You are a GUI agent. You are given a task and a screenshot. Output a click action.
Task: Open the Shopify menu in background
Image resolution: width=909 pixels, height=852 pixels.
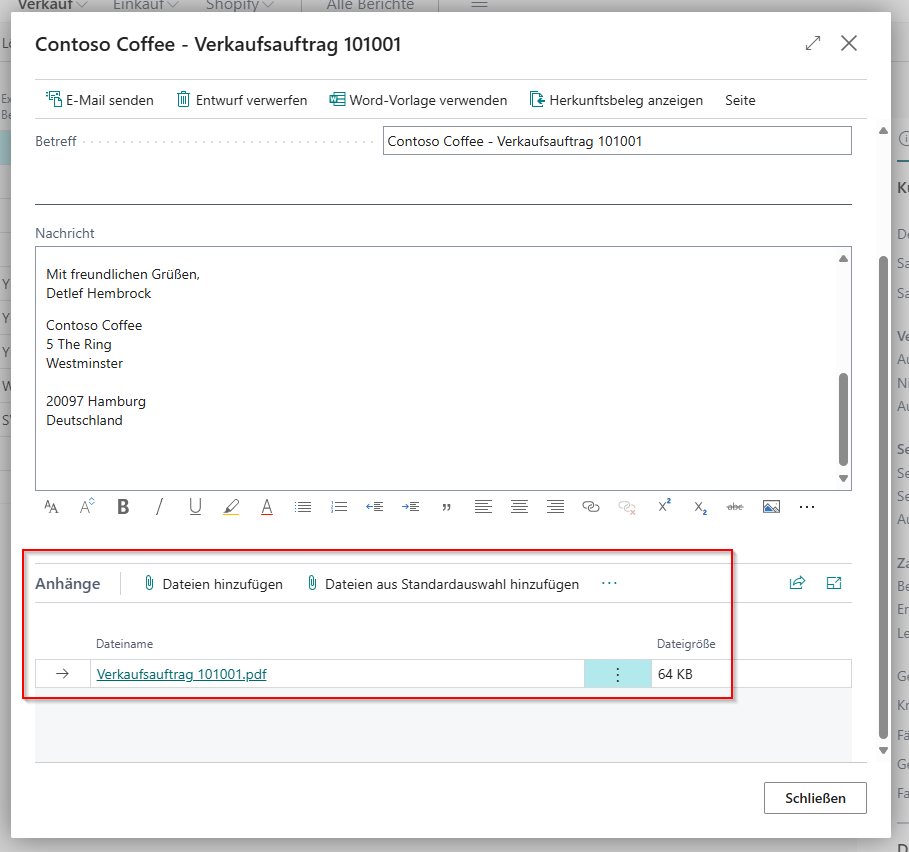239,5
